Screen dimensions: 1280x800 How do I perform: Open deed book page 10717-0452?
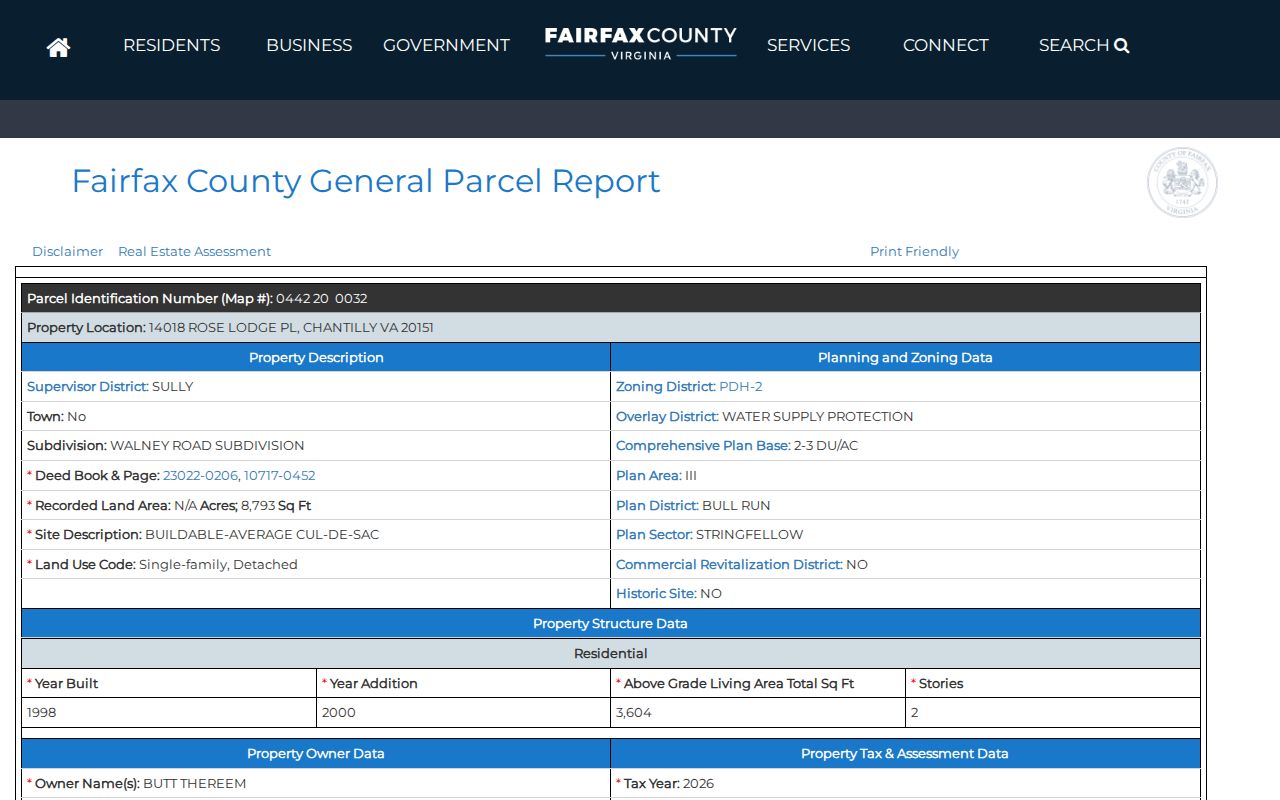[x=280, y=476]
